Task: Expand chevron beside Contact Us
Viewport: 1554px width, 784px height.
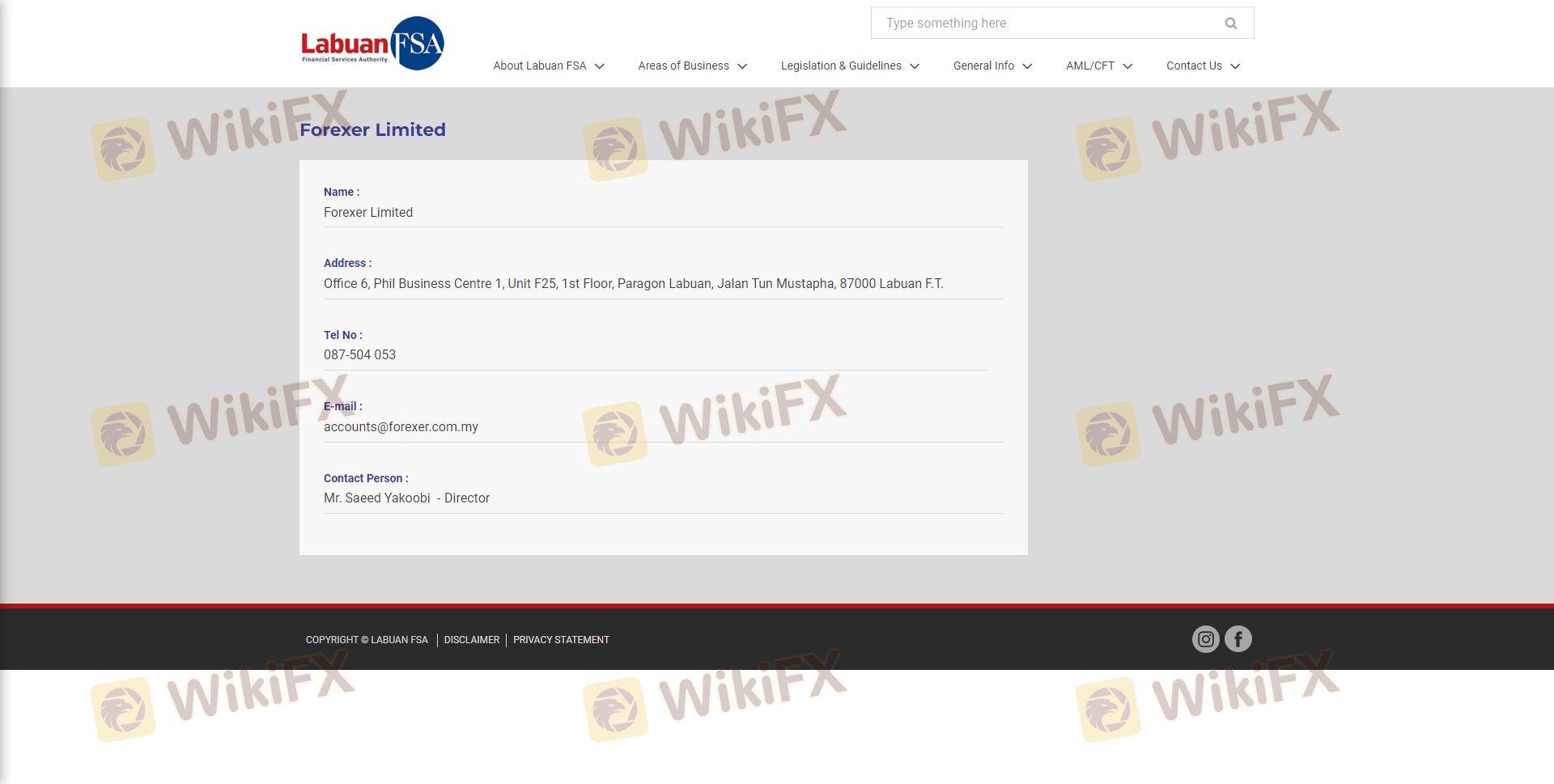Action: (x=1235, y=66)
